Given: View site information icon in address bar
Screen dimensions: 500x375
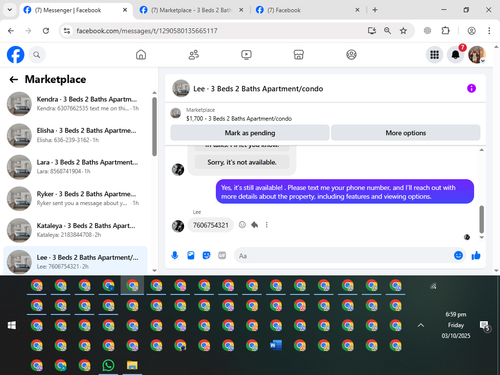Looking at the screenshot, I should point(67,31).
